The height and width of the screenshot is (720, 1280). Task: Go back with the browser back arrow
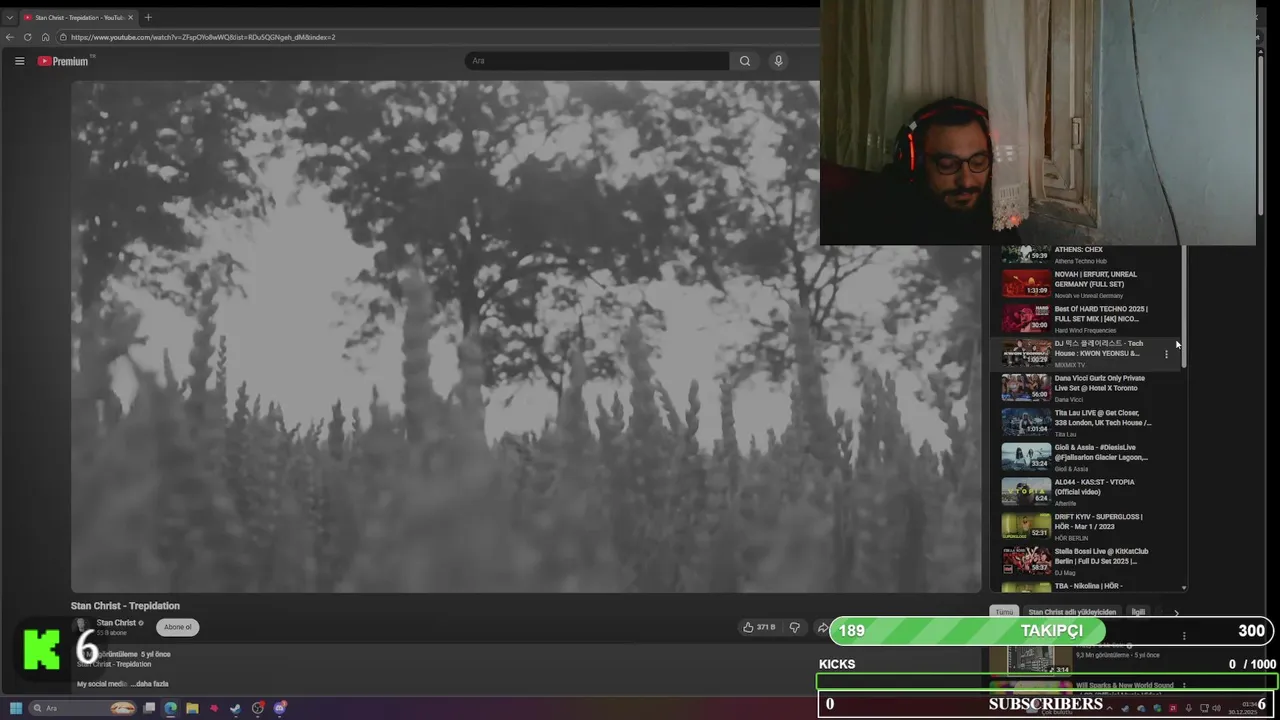click(10, 37)
